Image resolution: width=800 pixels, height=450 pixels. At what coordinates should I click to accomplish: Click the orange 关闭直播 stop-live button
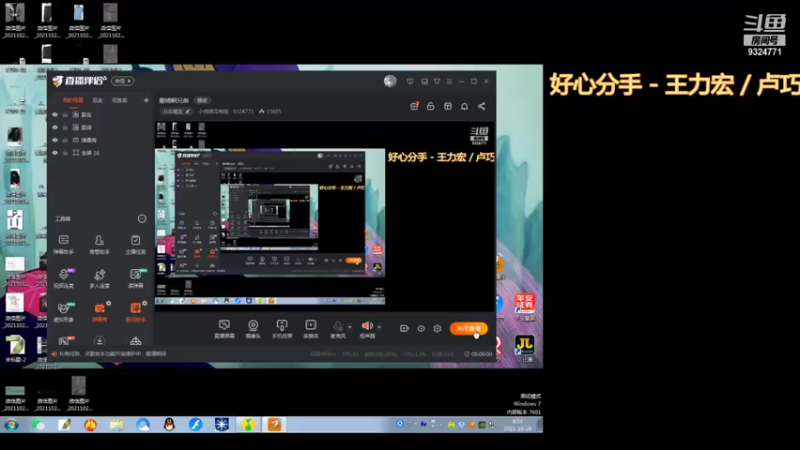click(468, 329)
